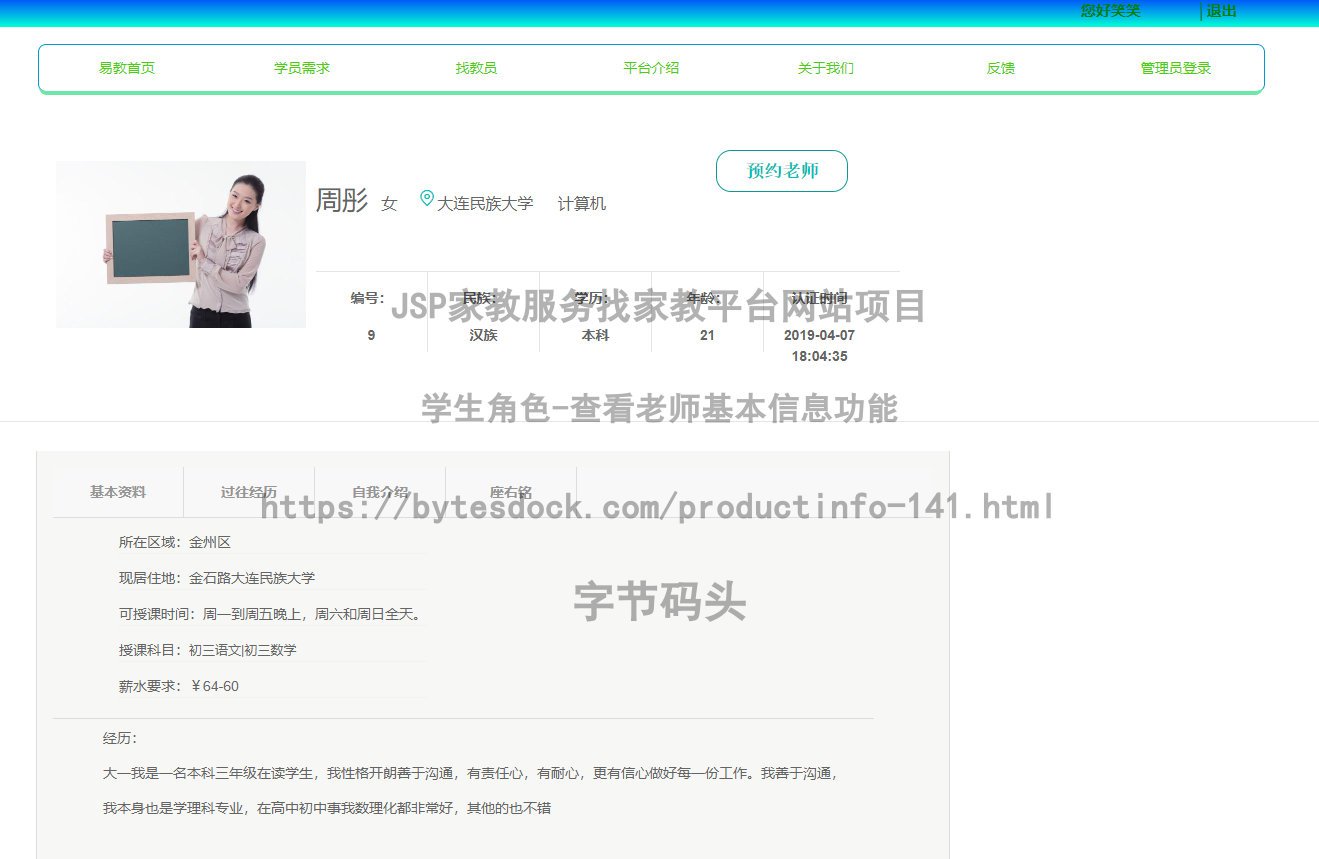The height and width of the screenshot is (859, 1319).
Task: Open the 反馈 page
Action: 1000,68
